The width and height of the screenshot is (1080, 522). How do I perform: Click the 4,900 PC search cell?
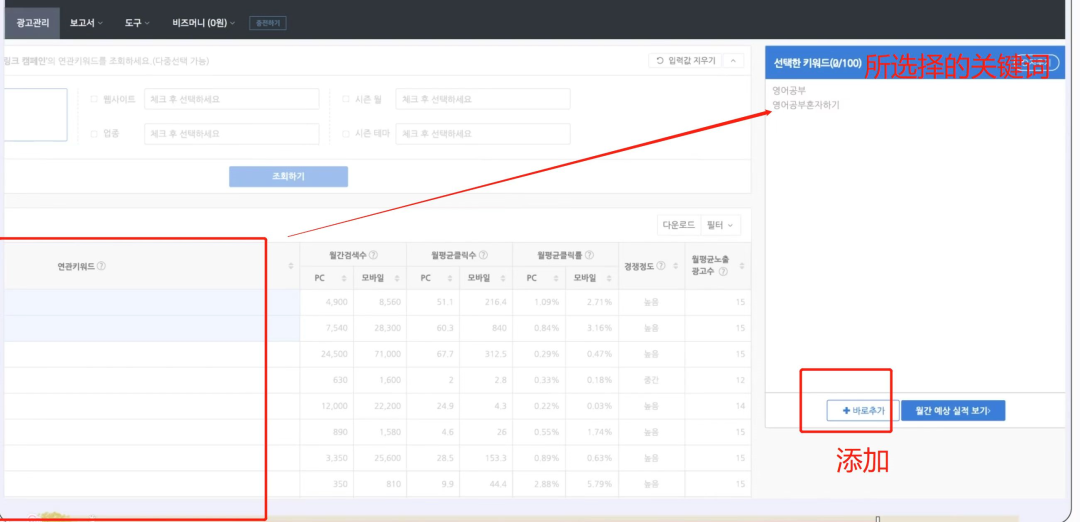[x=326, y=302]
